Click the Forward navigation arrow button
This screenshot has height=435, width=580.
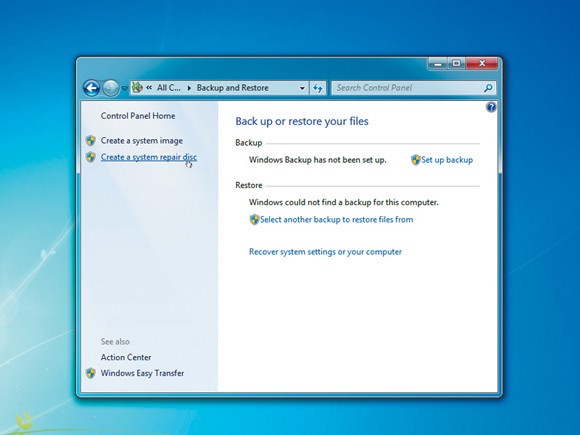(110, 88)
